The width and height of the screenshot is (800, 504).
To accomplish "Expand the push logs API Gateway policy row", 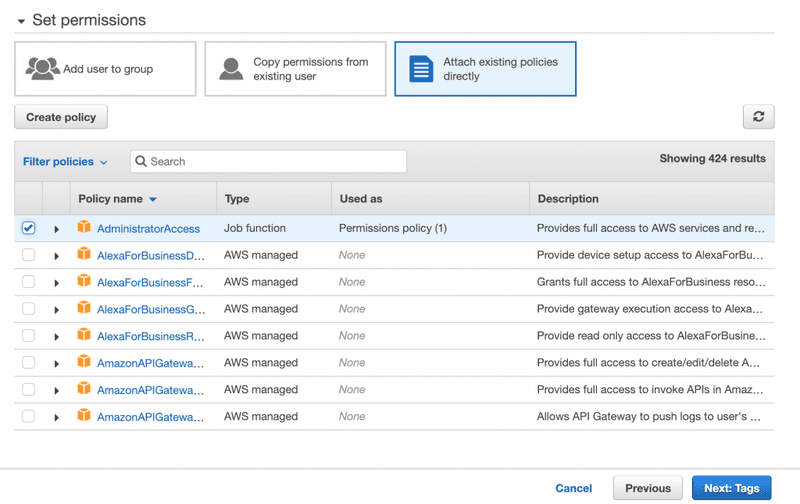I will pos(57,418).
